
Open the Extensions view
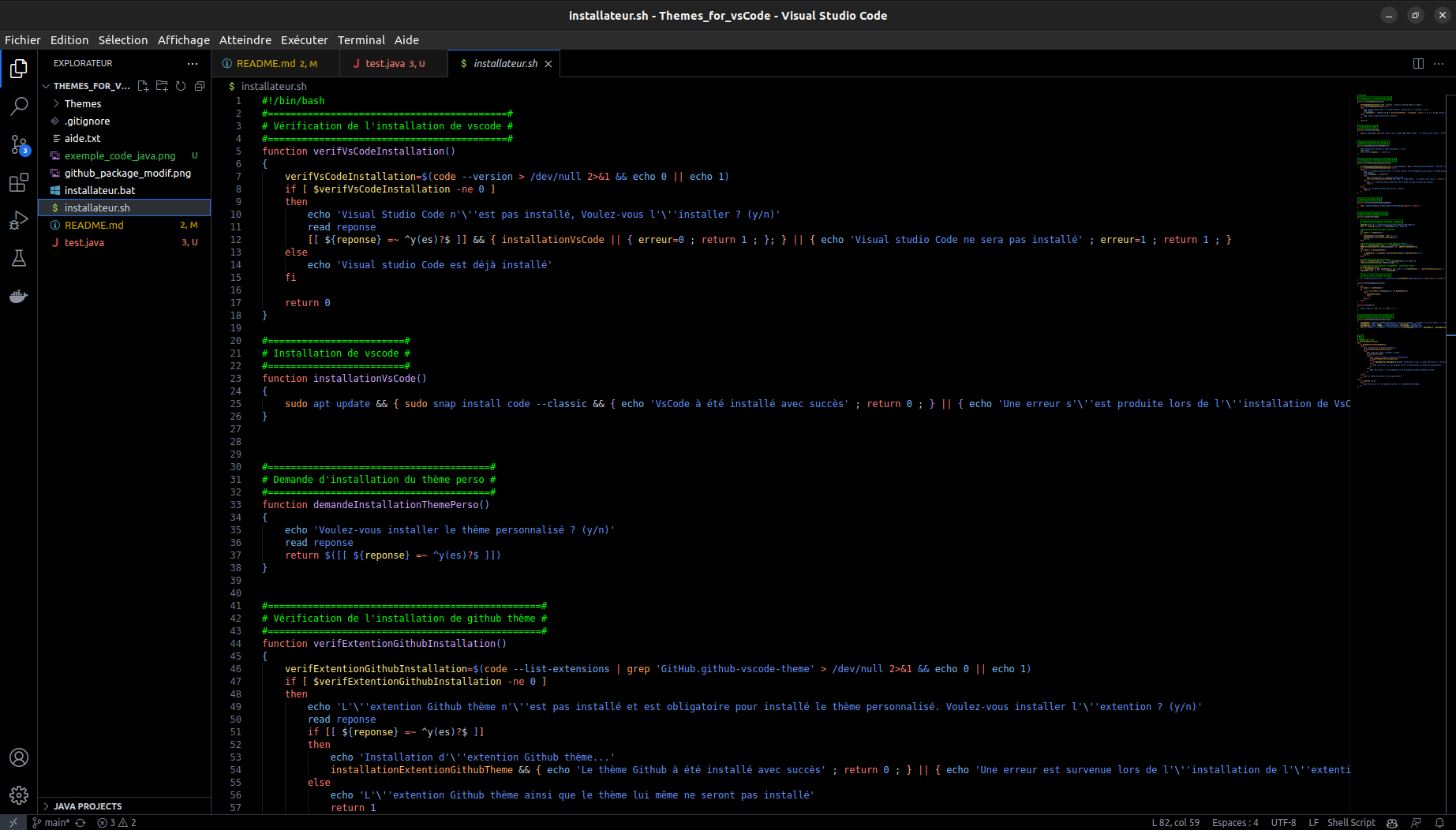click(x=19, y=183)
